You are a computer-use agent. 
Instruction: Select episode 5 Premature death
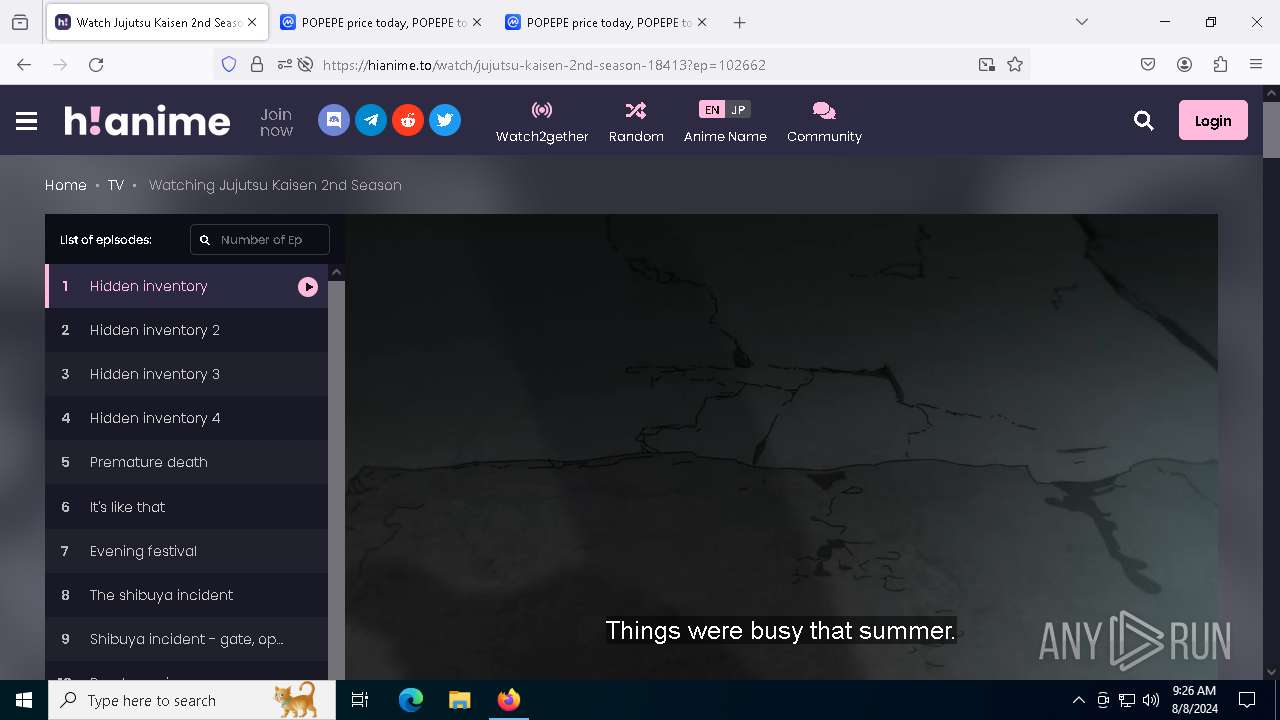coord(186,462)
